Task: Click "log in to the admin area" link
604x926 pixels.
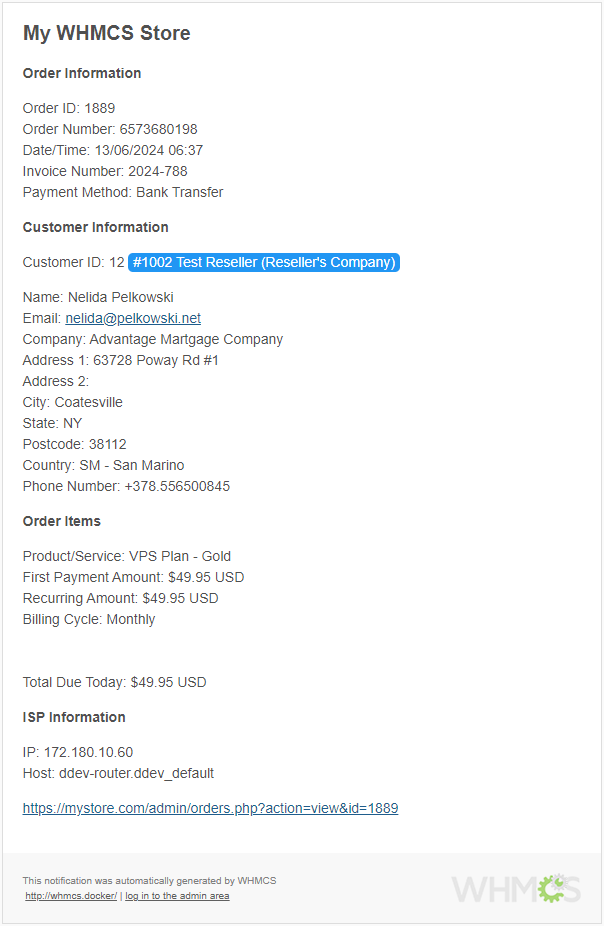Action: 177,896
